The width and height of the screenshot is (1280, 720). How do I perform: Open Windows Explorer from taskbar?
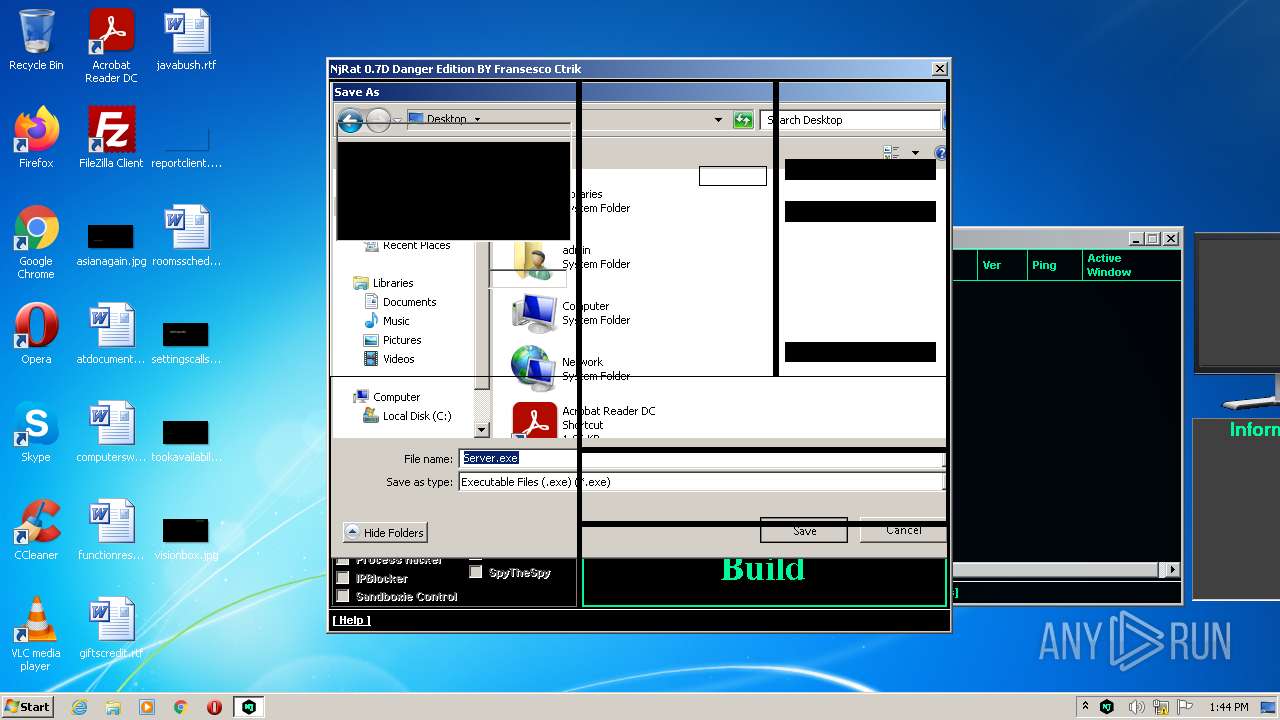coord(113,707)
